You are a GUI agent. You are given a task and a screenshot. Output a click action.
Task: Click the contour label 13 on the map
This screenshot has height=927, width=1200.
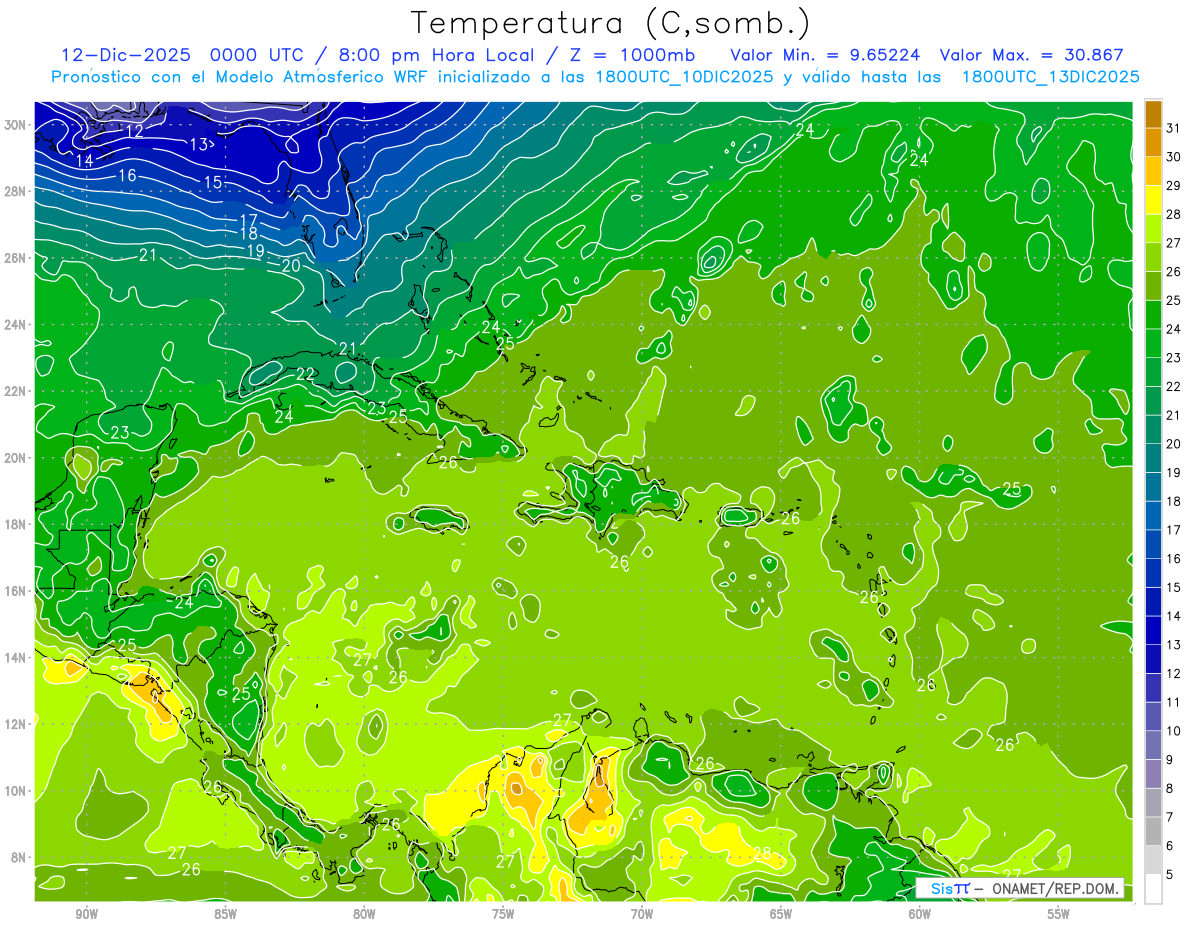[198, 144]
